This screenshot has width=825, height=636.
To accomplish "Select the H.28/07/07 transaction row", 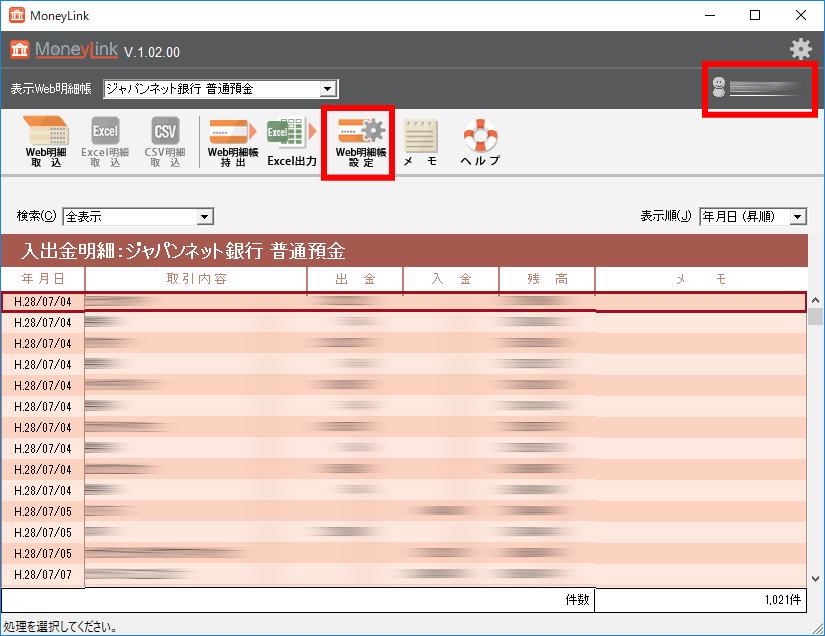I will point(300,575).
